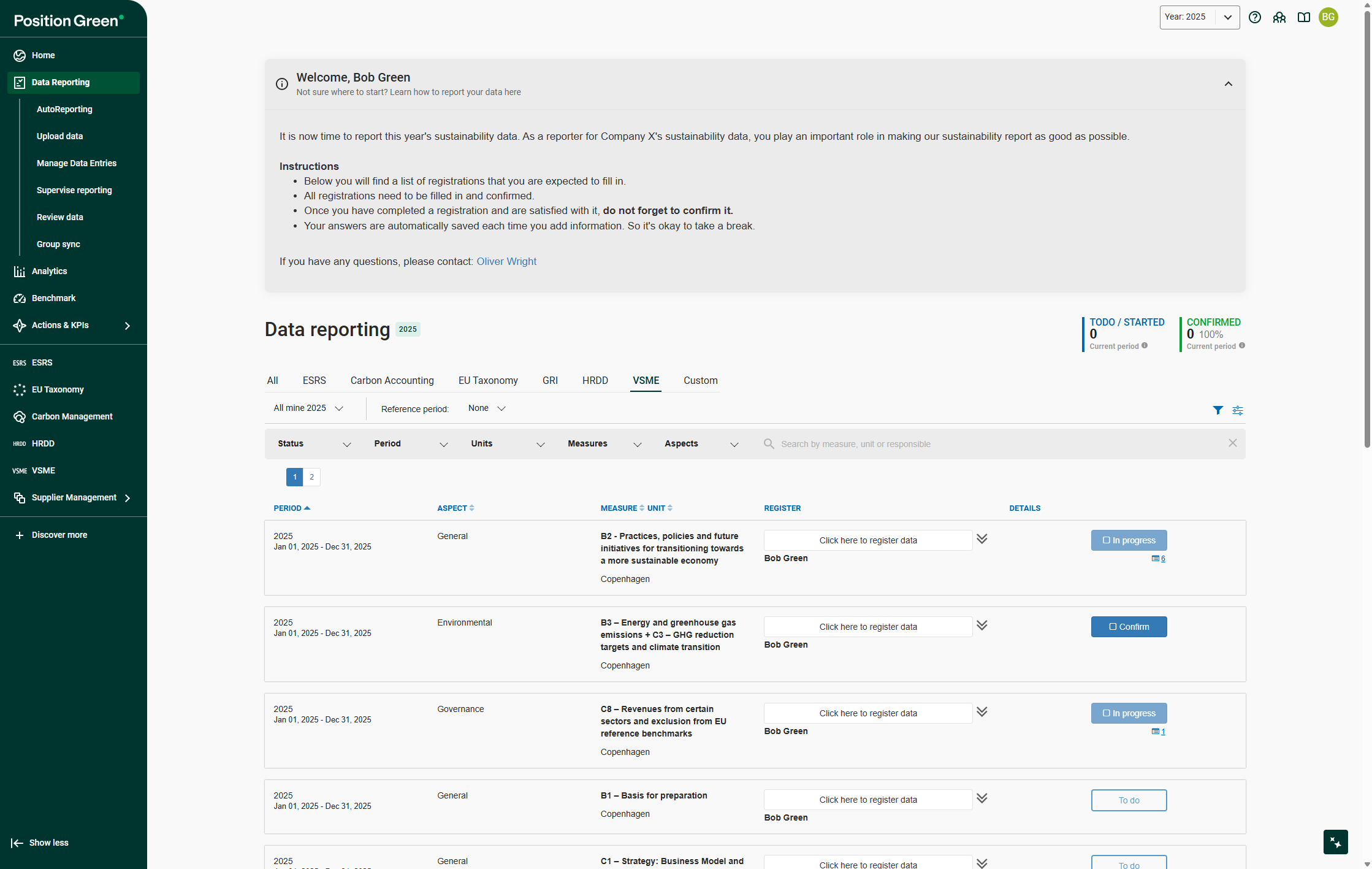The width and height of the screenshot is (1372, 869).
Task: Select the Upload data menu item
Action: point(59,136)
